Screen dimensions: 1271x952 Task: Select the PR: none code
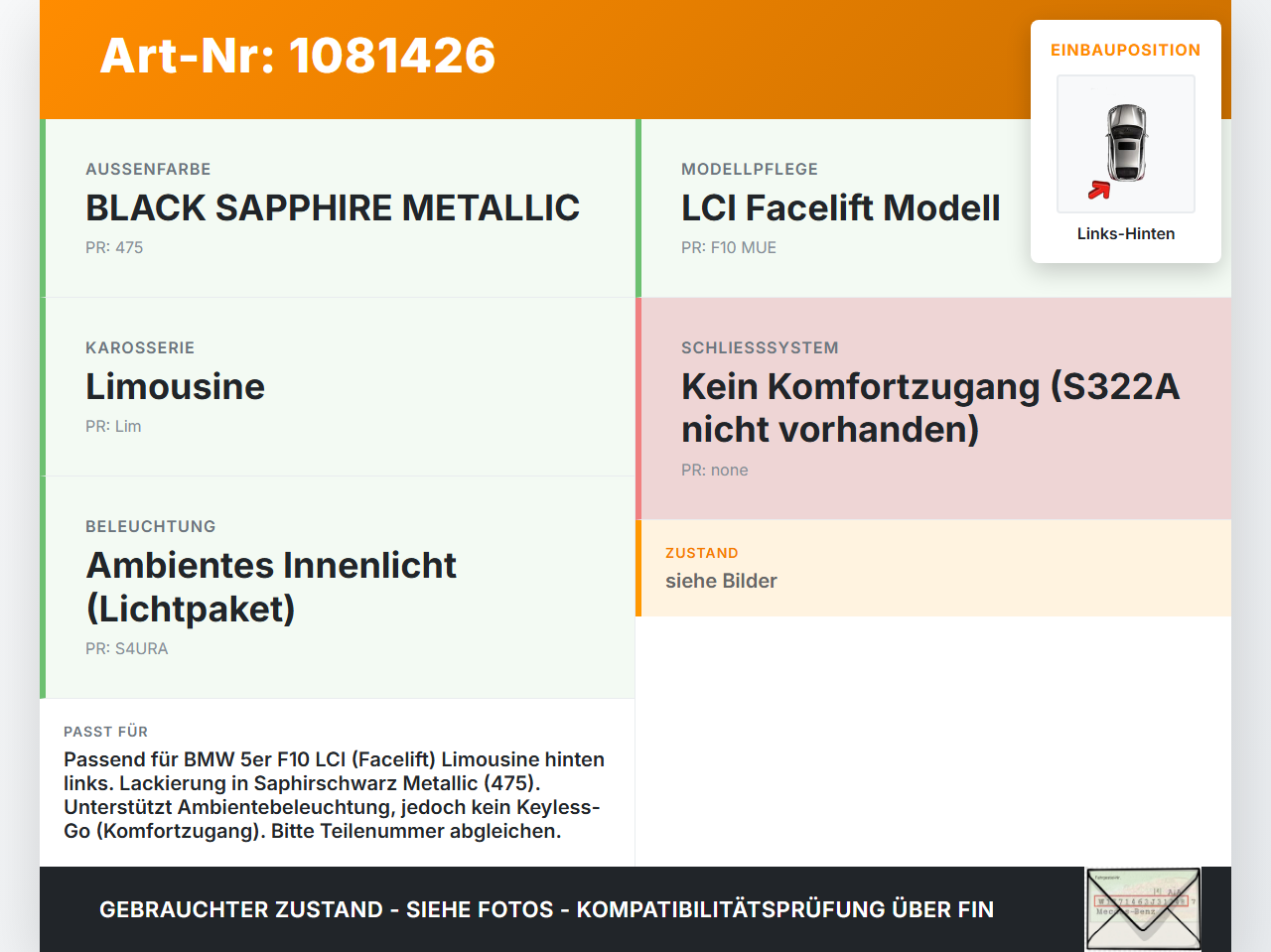(x=715, y=470)
